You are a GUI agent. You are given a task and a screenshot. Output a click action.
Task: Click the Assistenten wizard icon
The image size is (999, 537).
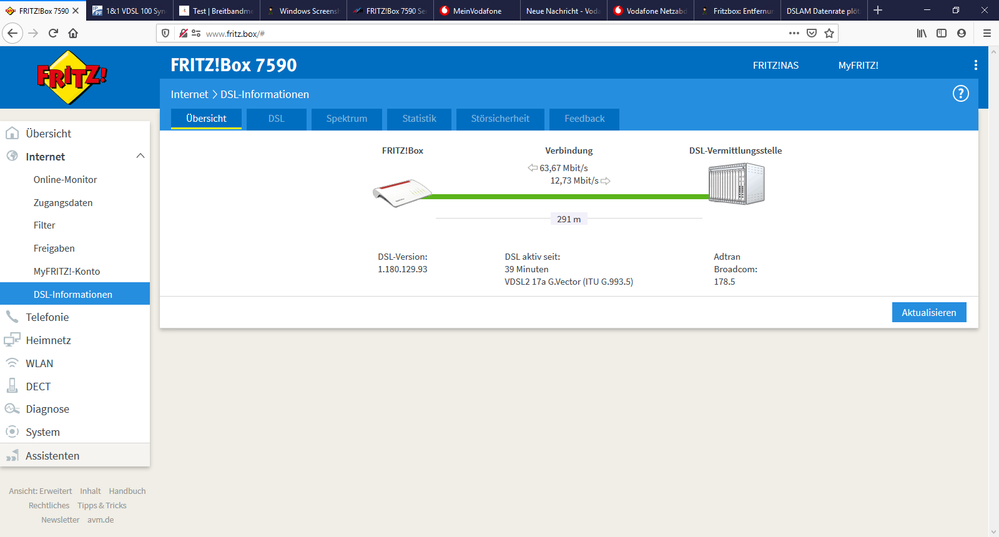tap(12, 455)
